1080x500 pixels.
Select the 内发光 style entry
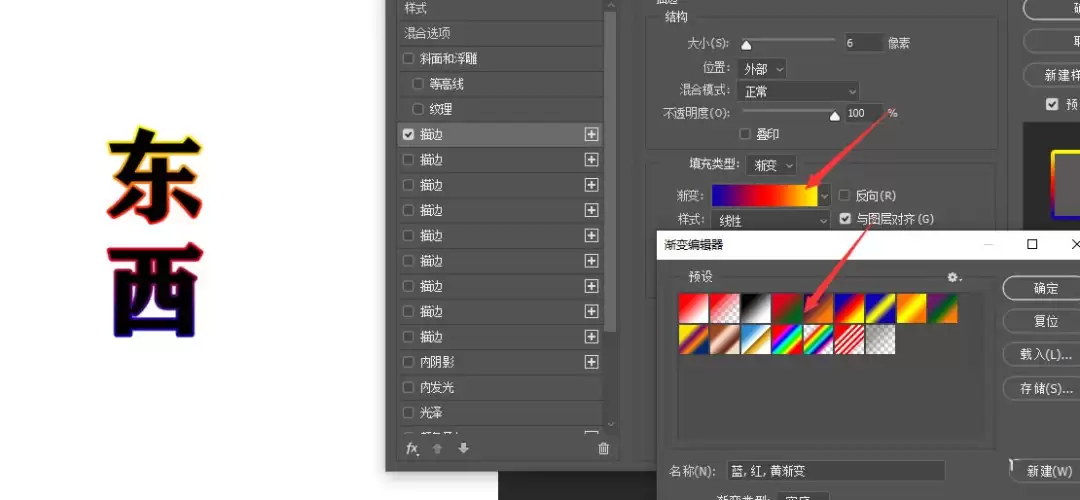coord(501,387)
